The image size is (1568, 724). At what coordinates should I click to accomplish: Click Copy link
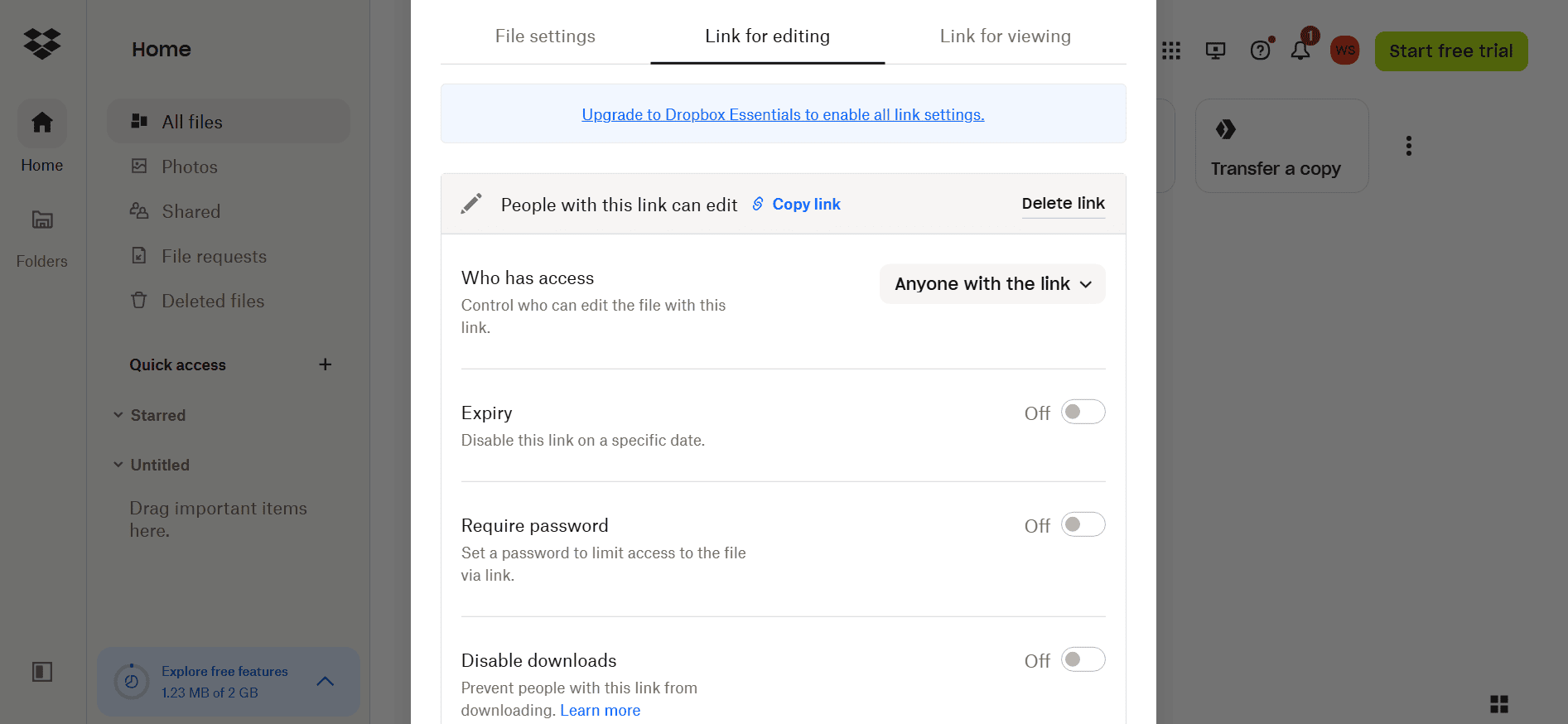pyautogui.click(x=797, y=205)
